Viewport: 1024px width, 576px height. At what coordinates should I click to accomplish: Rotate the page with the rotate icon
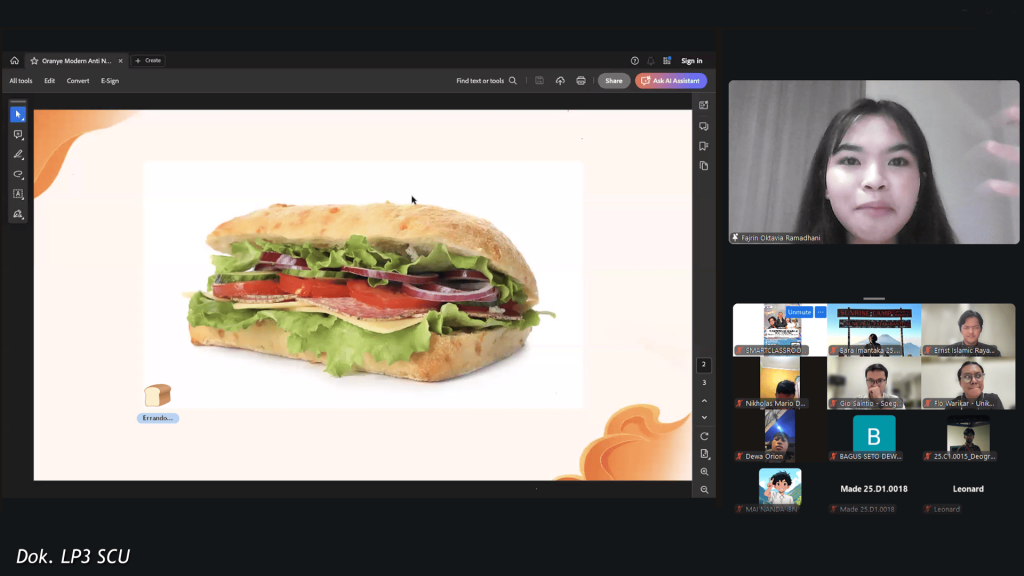pyautogui.click(x=704, y=436)
